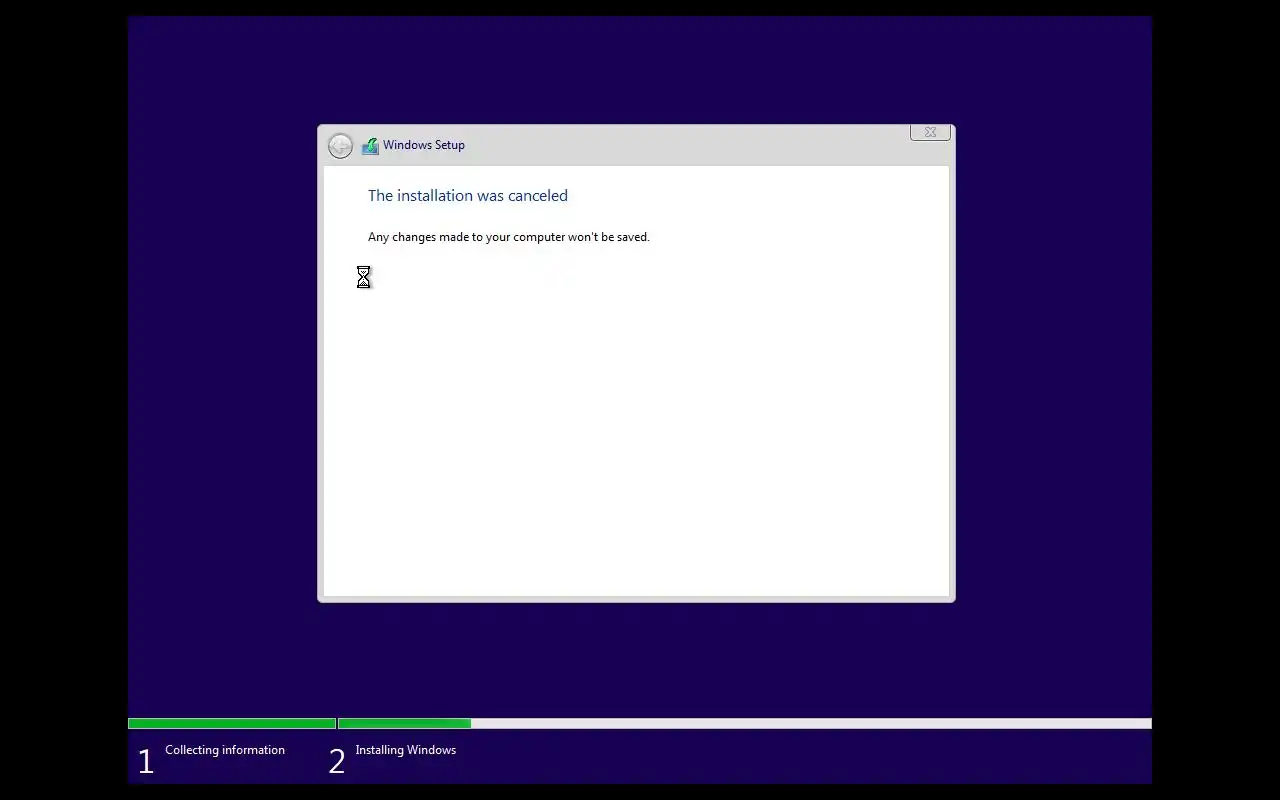Click the 'Windows Setup' title text
This screenshot has width=1280, height=800.
tap(424, 145)
